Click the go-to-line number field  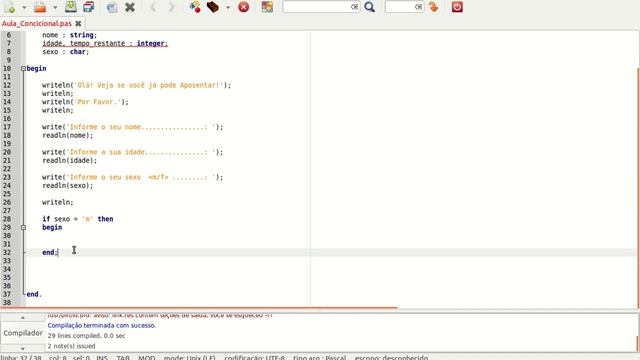400,7
